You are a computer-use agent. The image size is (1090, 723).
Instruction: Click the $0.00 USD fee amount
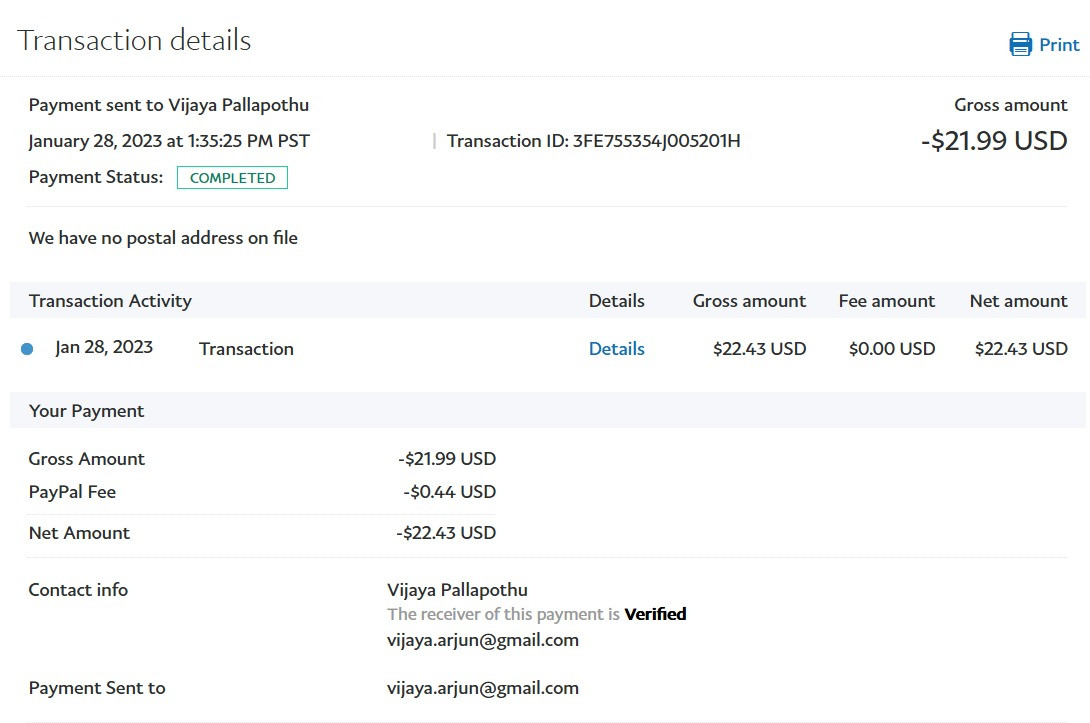point(891,349)
